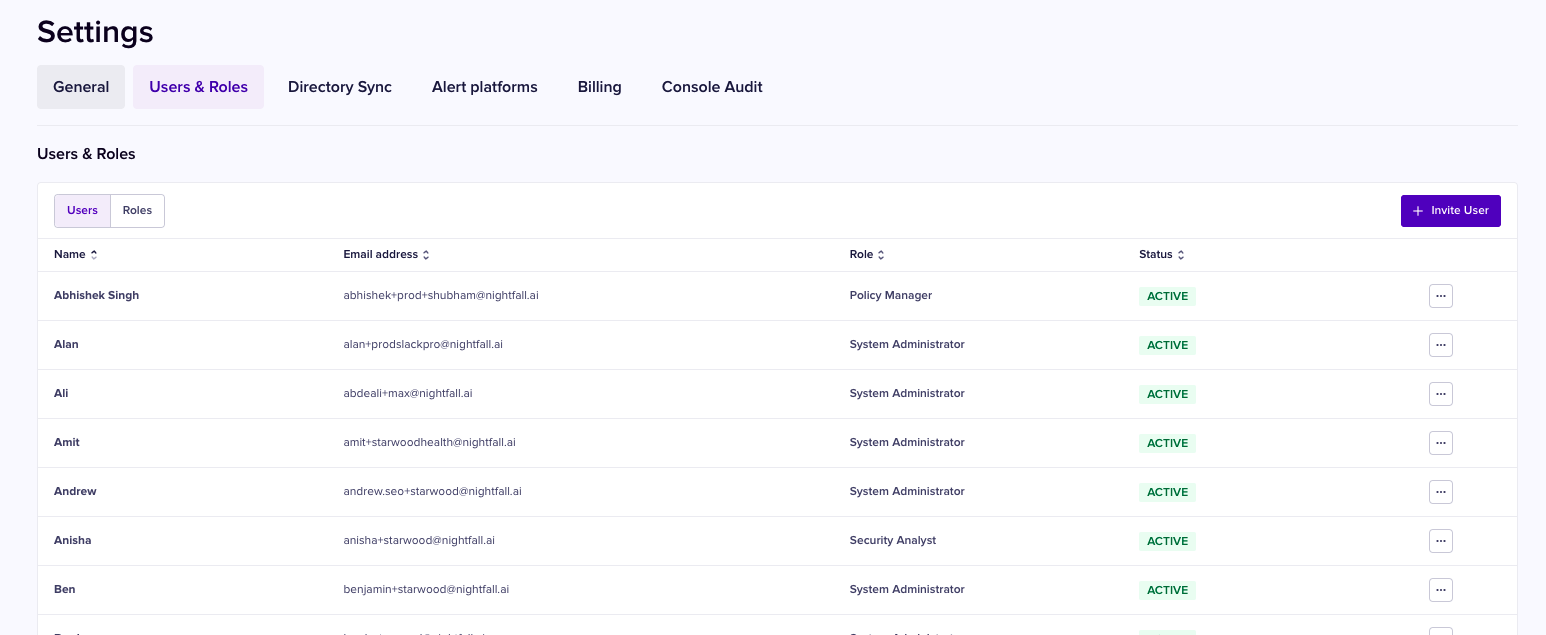Open the Billing tab
The width and height of the screenshot is (1546, 635).
click(x=599, y=87)
